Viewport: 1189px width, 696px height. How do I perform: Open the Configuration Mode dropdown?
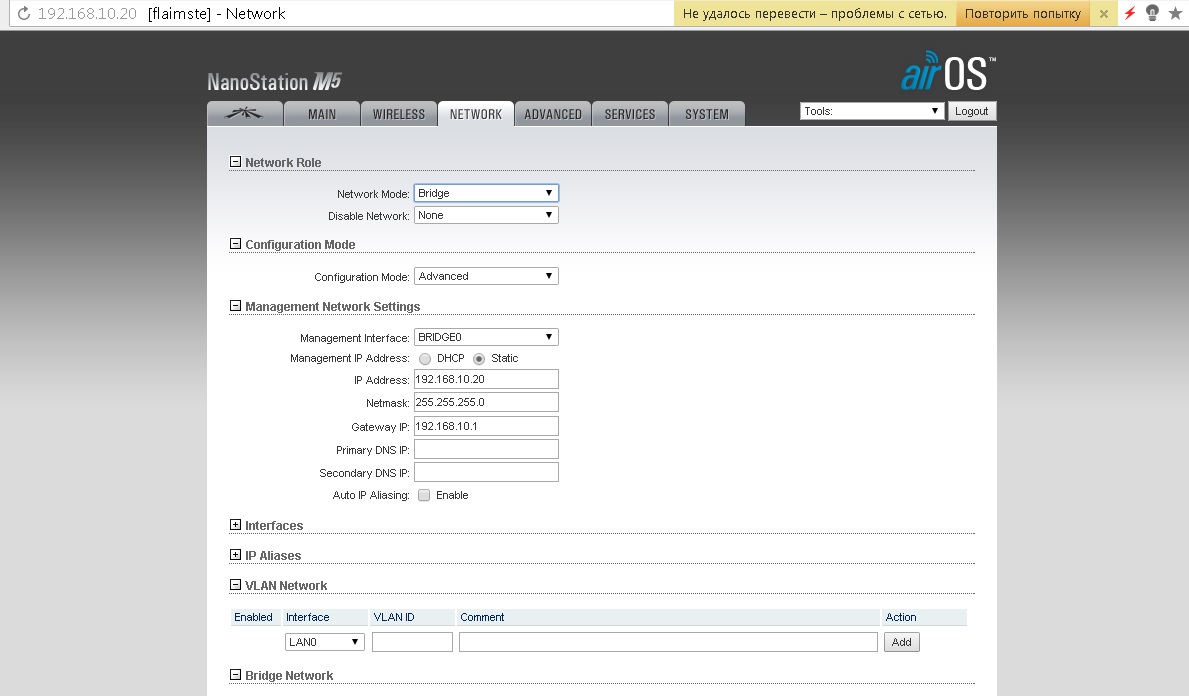[486, 276]
